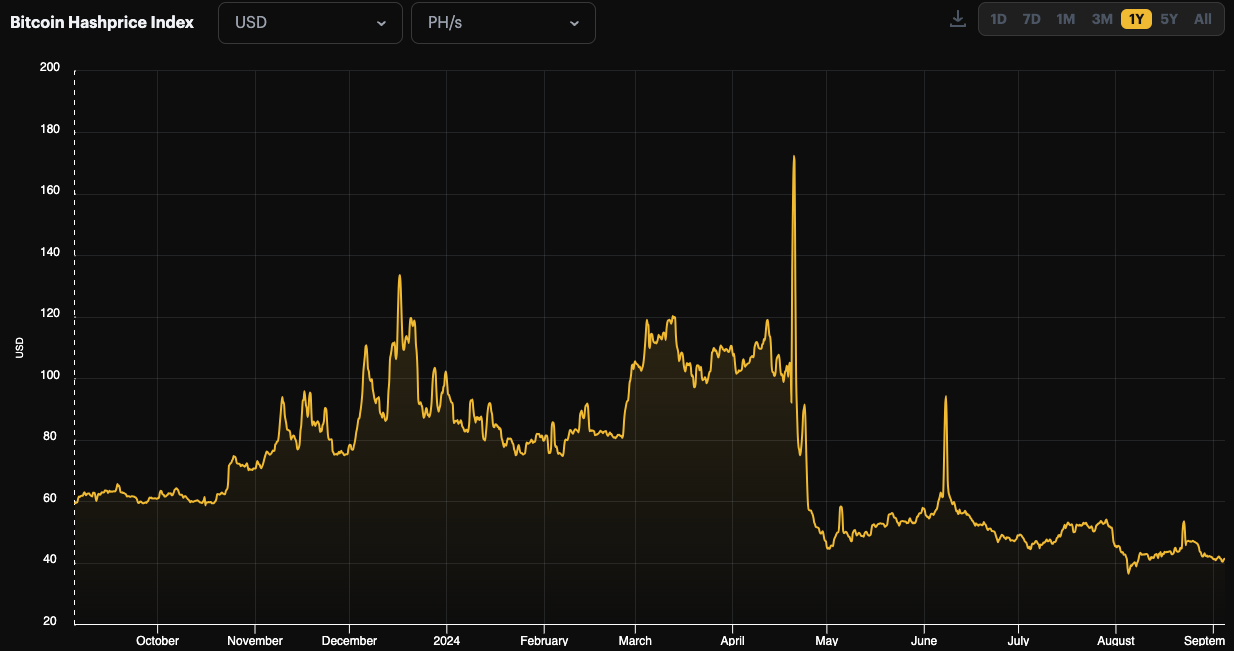Click the tallest late-April price spike peak
This screenshot has height=651, width=1234.
794,157
